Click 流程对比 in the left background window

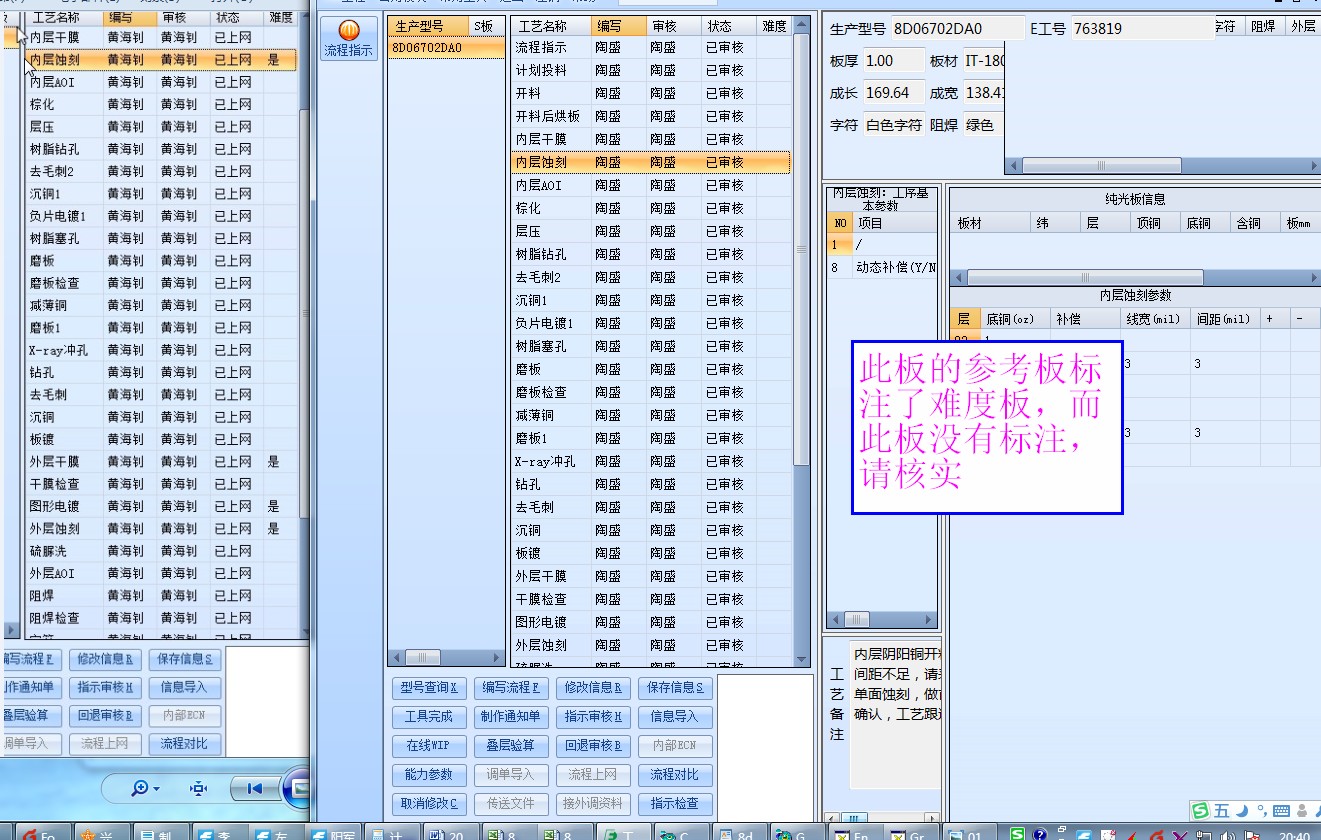click(x=184, y=744)
